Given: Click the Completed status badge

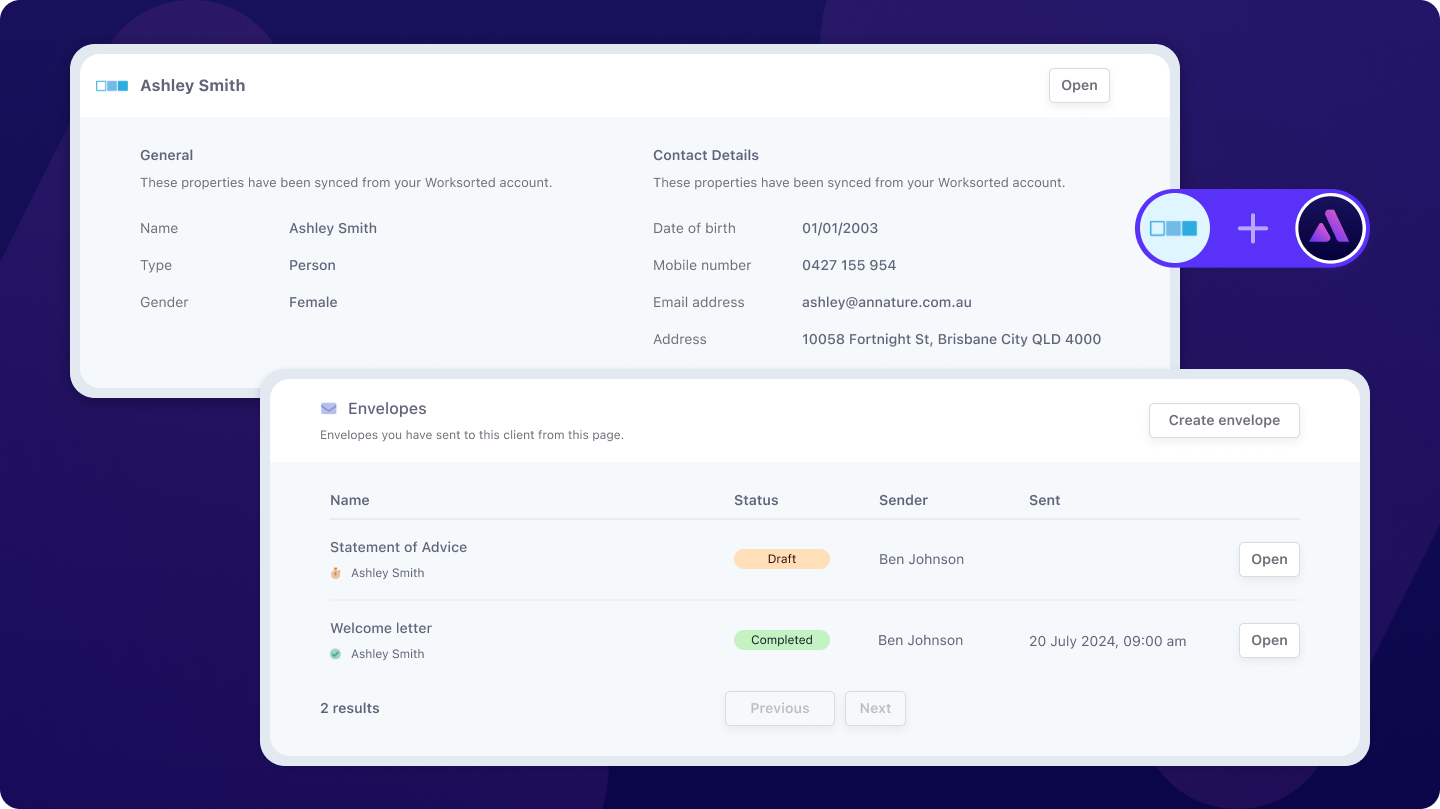Looking at the screenshot, I should point(781,639).
